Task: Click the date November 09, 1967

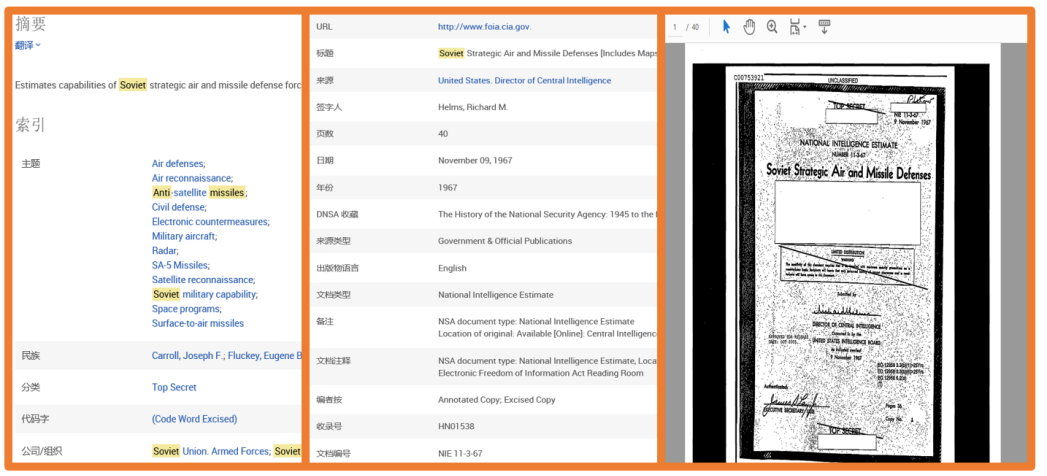Action: [x=475, y=161]
